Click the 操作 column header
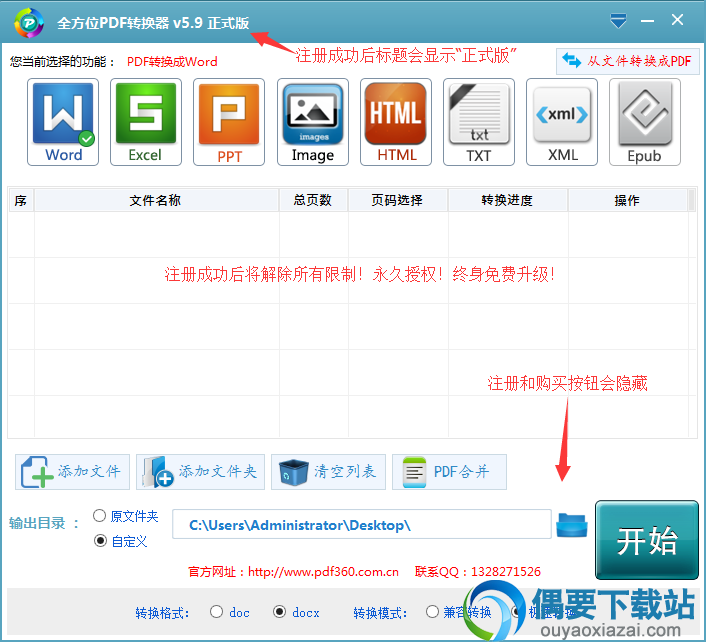Viewport: 706px width, 642px height. tap(628, 200)
